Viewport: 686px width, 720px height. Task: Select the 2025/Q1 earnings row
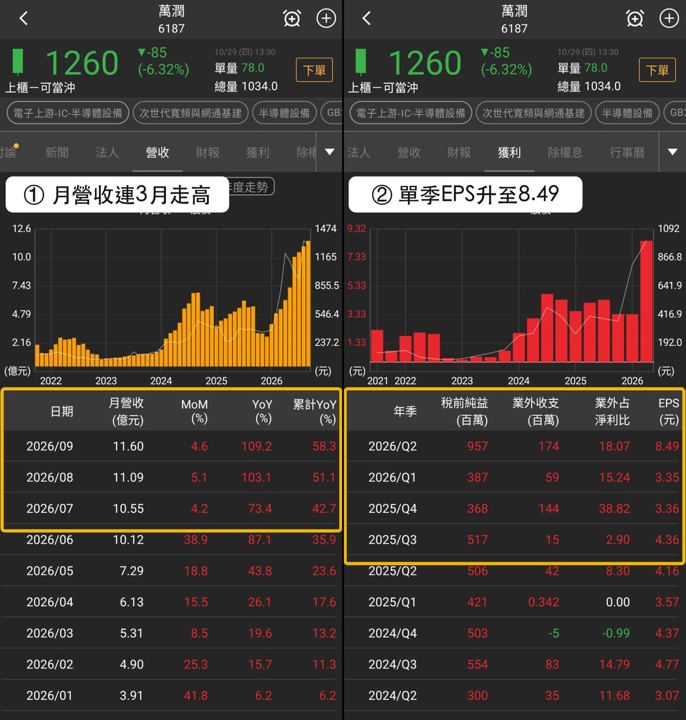coord(515,602)
